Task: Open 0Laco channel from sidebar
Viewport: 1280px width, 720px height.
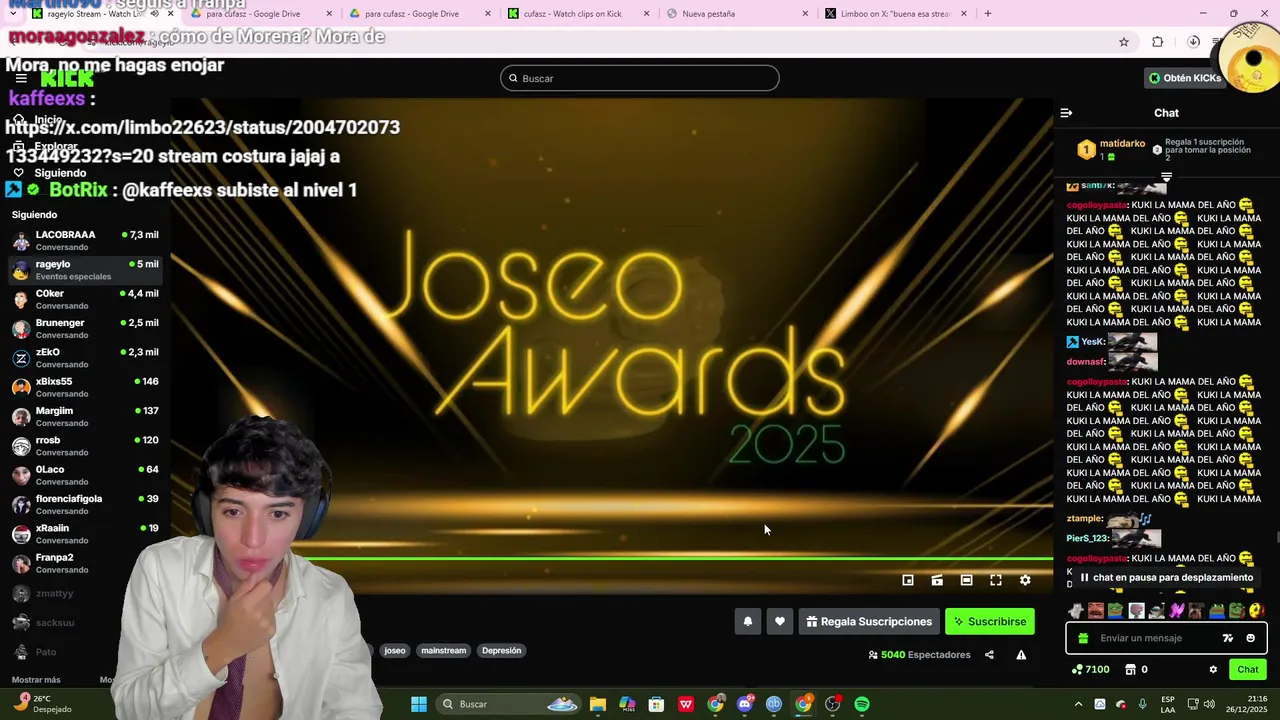Action: 85,475
